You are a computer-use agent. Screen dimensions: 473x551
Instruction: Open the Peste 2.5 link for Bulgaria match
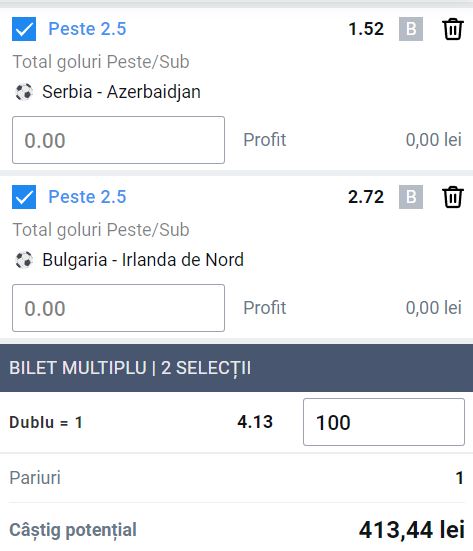(x=87, y=197)
